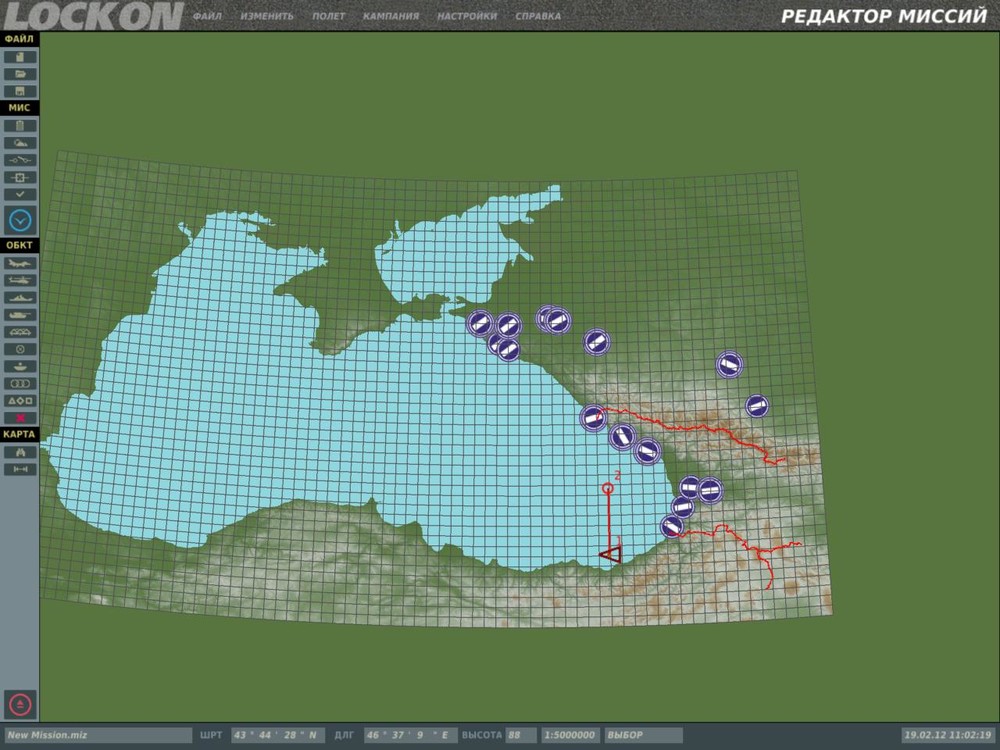Click the checkmark mission tool icon
This screenshot has height=750, width=1000.
point(20,195)
